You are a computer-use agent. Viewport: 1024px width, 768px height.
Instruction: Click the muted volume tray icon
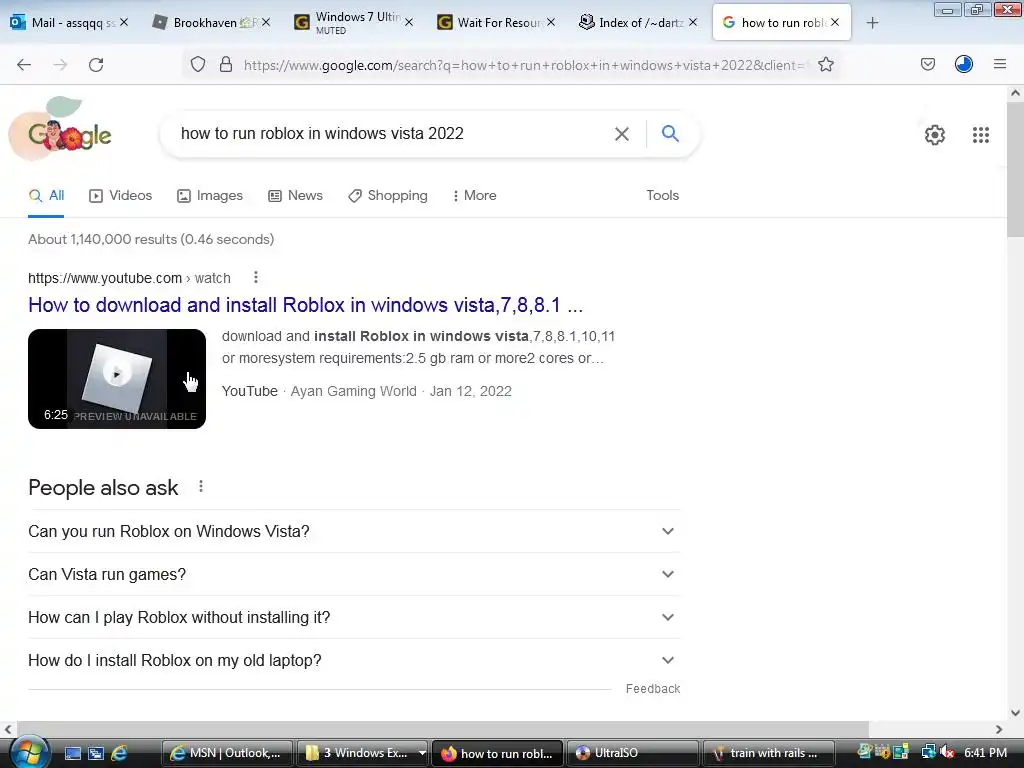point(947,752)
